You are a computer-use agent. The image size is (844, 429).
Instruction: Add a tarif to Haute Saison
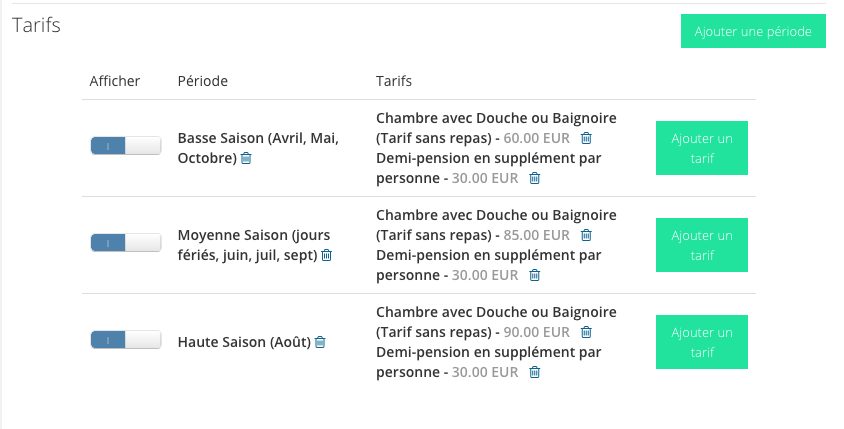click(x=701, y=342)
